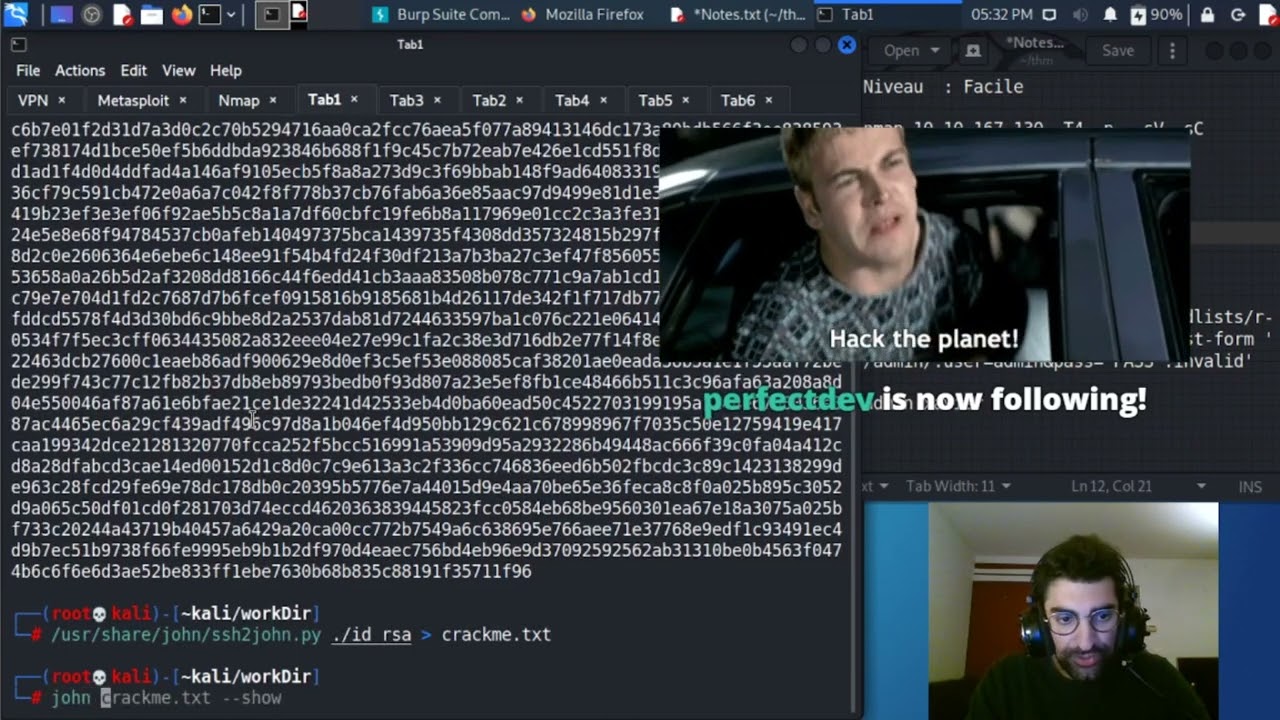Open the notifications bell
Image resolution: width=1280 pixels, height=720 pixels.
coord(1110,14)
